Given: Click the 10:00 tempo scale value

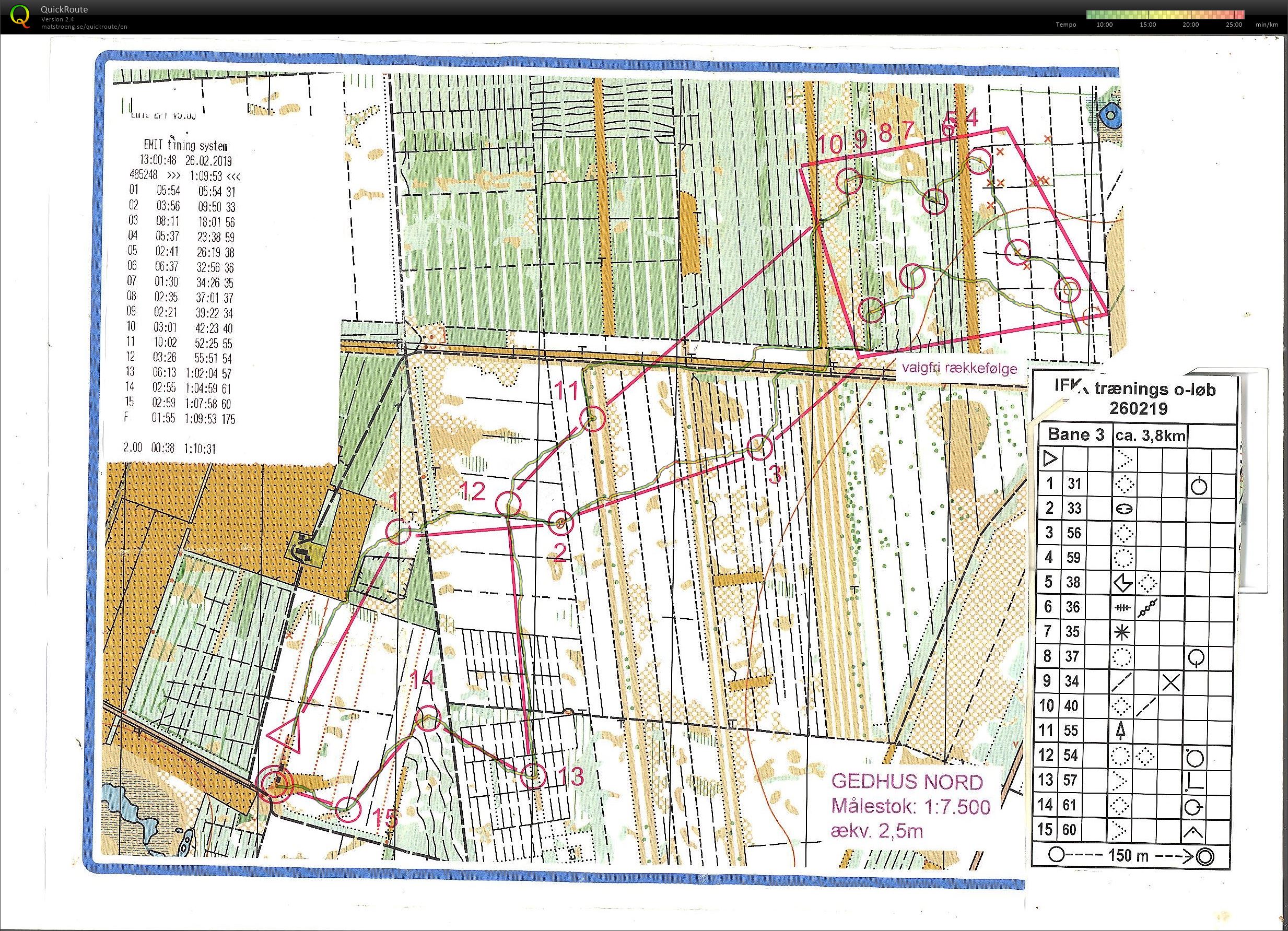Looking at the screenshot, I should tap(1105, 25).
